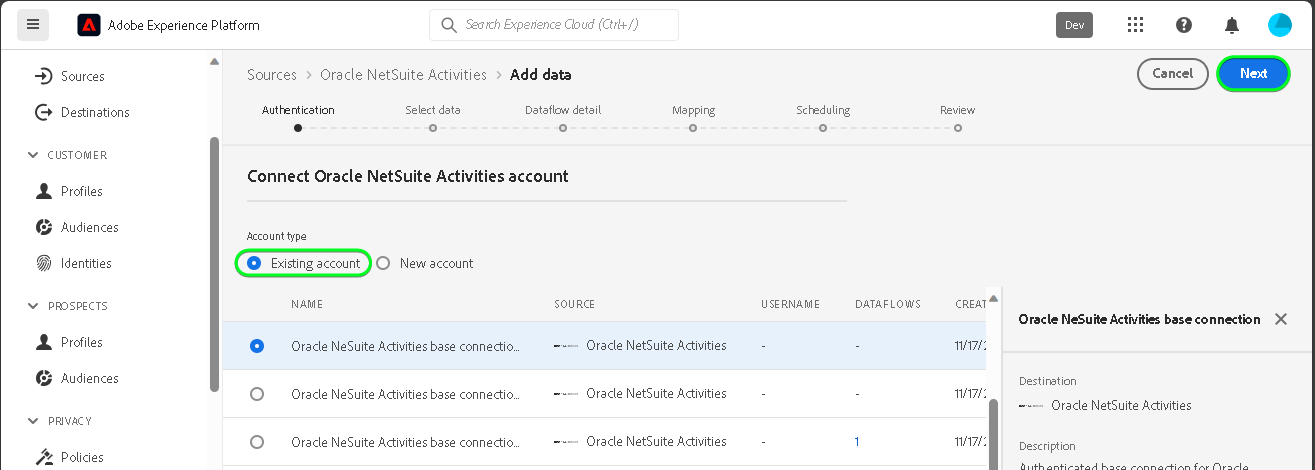Click the Adobe Experience Platform logo

[89, 25]
